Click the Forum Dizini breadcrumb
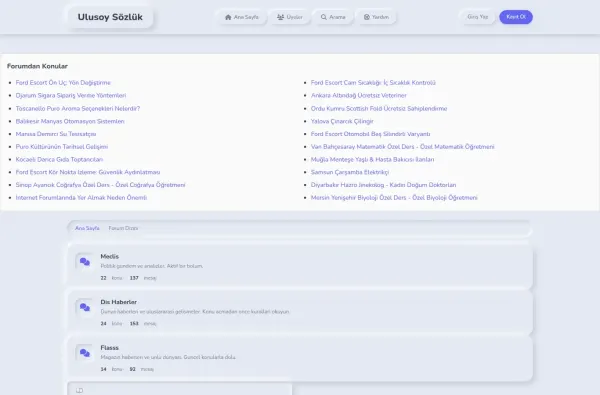Image resolution: width=600 pixels, height=395 pixels. click(123, 228)
